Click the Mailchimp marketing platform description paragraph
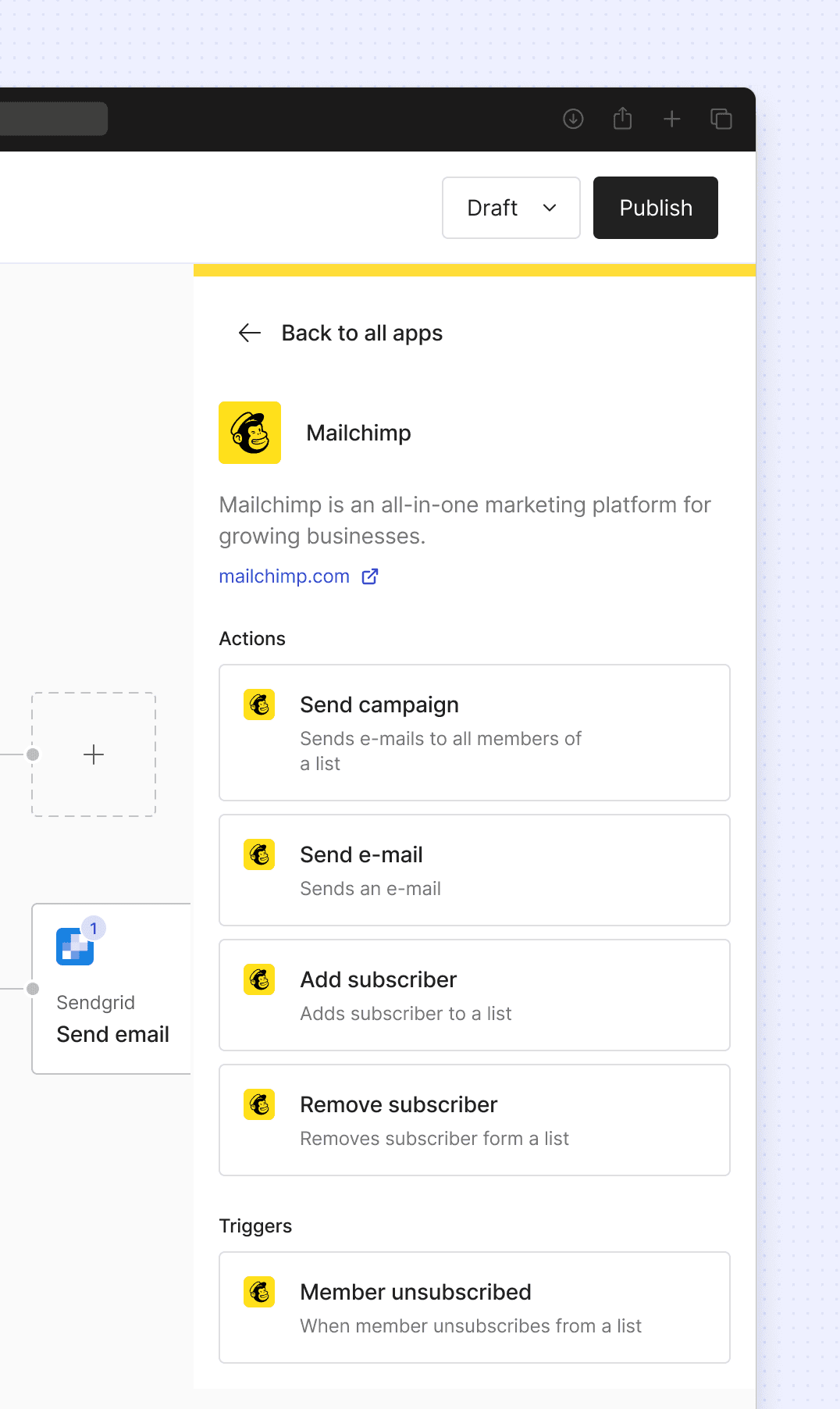The image size is (840, 1409). [x=465, y=520]
